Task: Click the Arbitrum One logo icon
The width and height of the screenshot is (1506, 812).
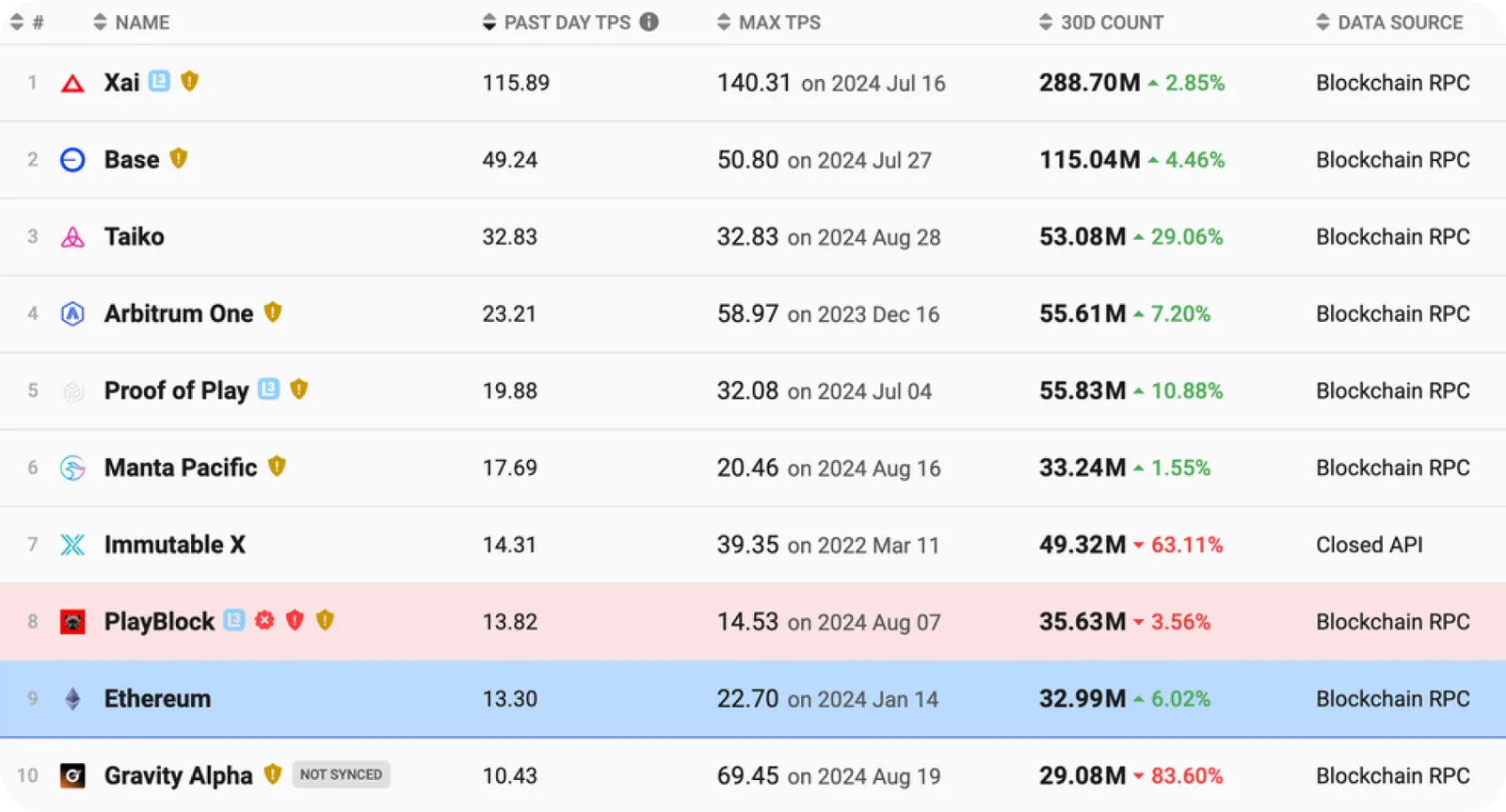Action: tap(72, 313)
